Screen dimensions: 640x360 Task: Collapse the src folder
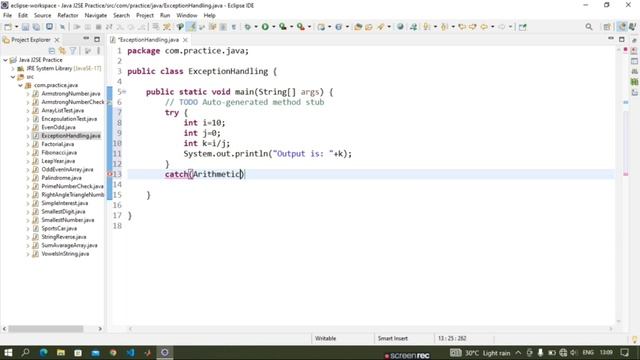(x=13, y=77)
